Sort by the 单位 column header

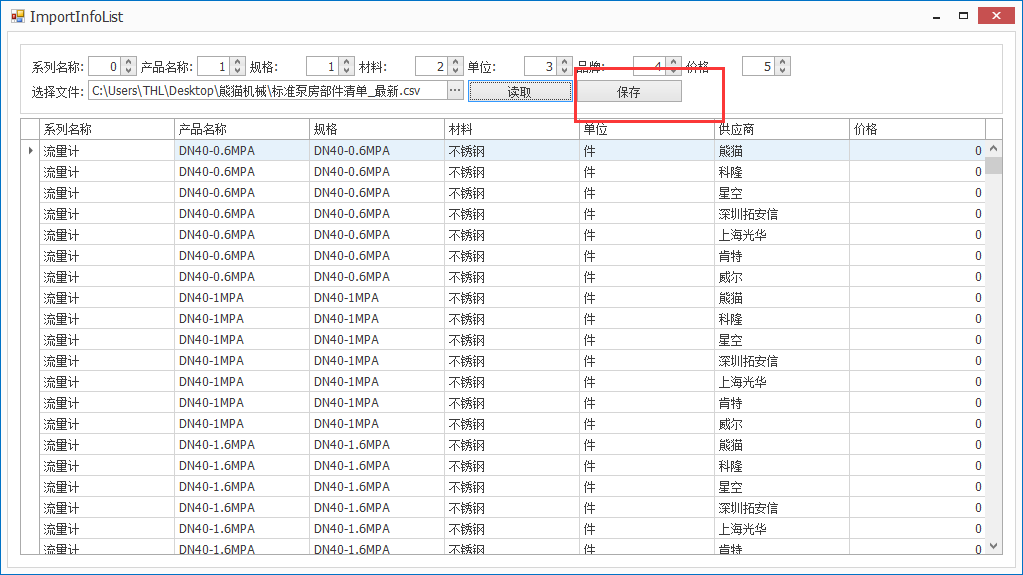tap(647, 129)
